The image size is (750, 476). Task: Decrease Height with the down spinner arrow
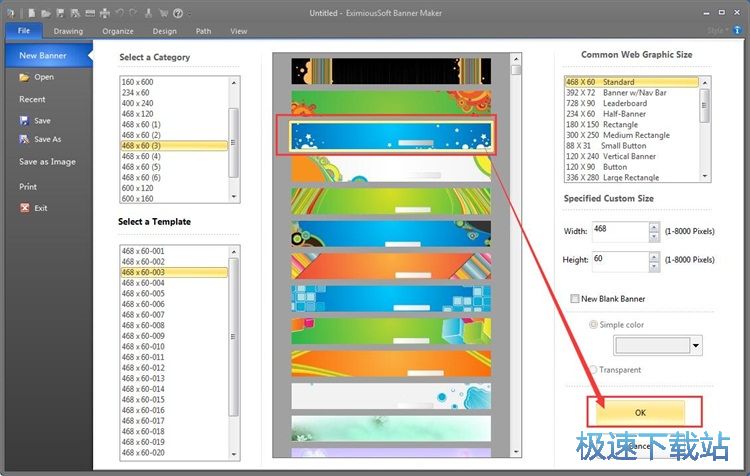(x=654, y=267)
